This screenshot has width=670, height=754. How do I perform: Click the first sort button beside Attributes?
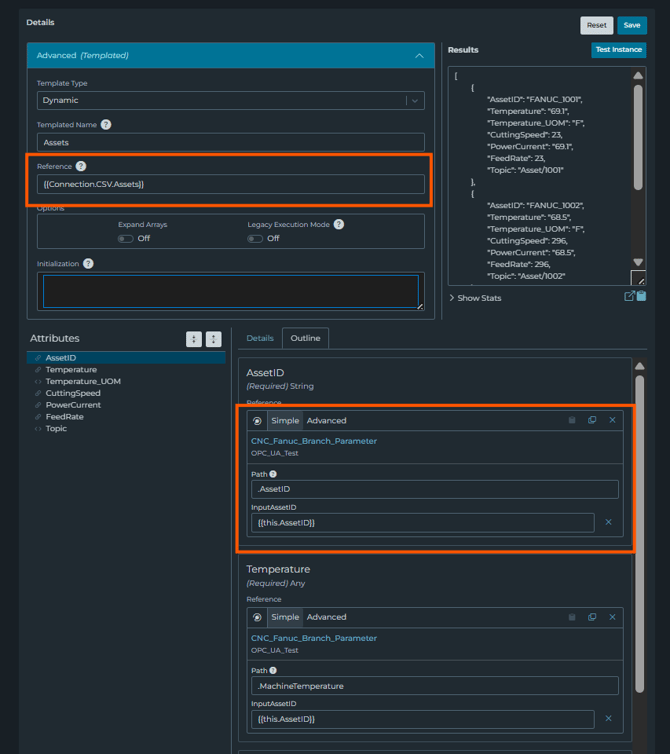click(194, 339)
